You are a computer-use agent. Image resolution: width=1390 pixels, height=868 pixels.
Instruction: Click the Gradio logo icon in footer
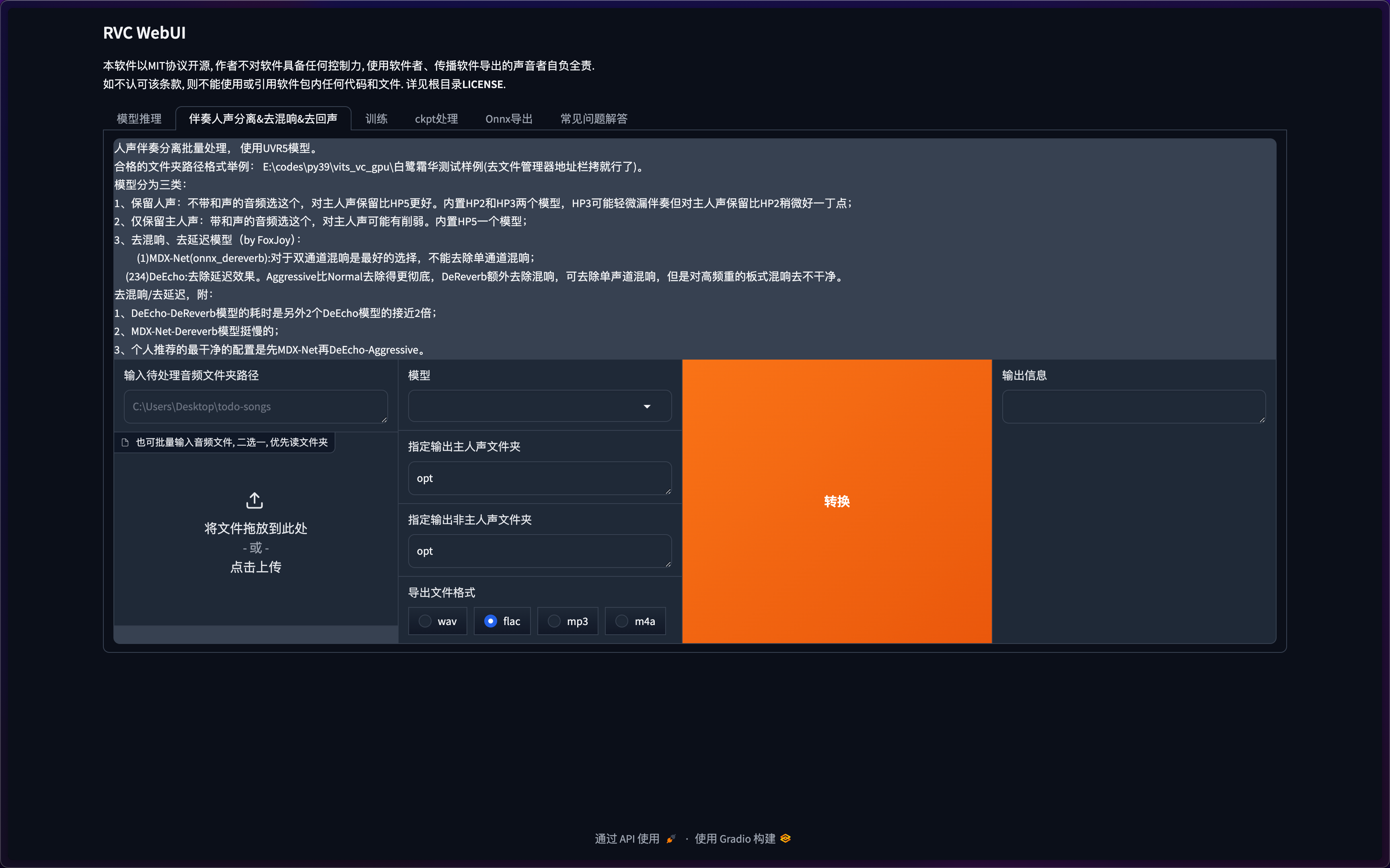[x=785, y=839]
